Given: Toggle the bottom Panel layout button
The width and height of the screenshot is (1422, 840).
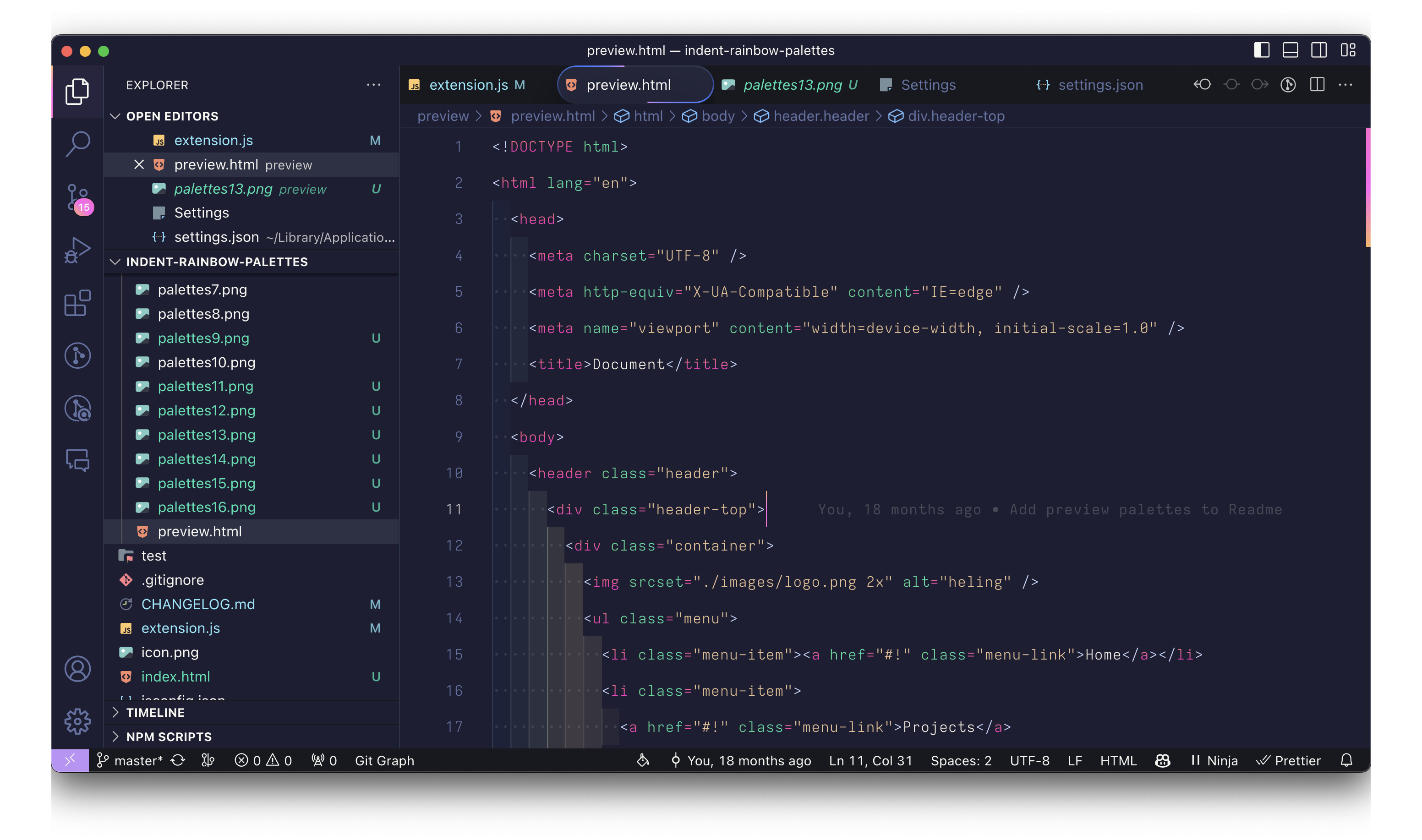Looking at the screenshot, I should pyautogui.click(x=1290, y=50).
